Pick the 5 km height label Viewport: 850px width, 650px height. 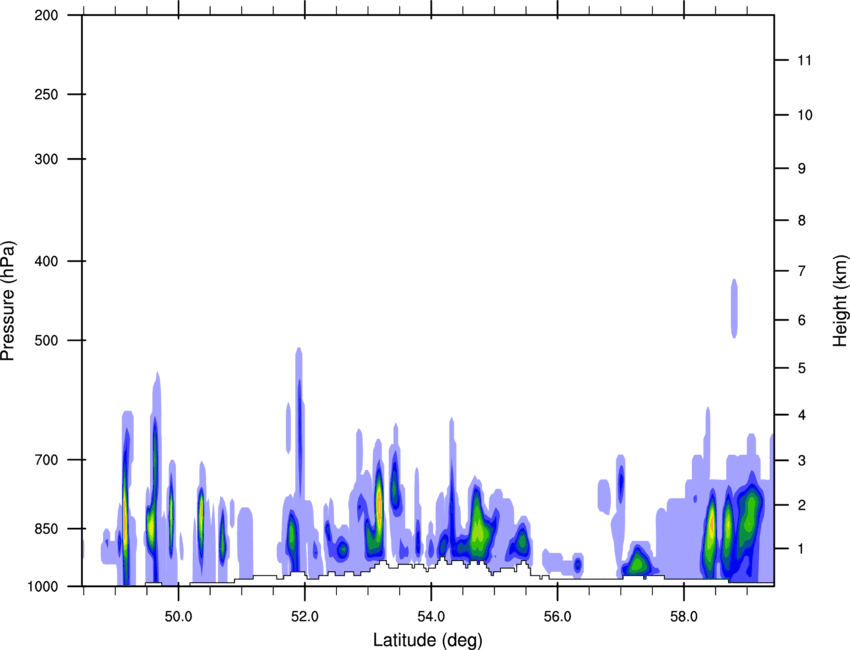tap(802, 368)
